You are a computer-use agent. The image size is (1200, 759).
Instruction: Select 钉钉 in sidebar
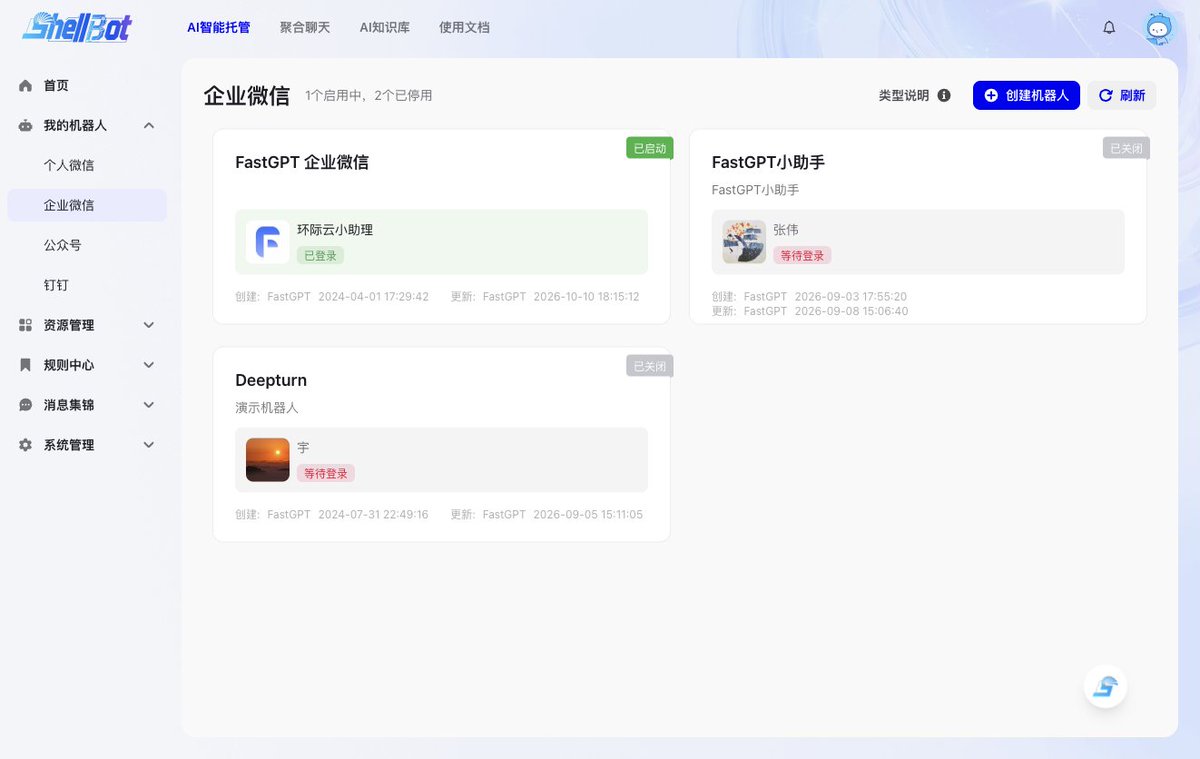pos(87,286)
